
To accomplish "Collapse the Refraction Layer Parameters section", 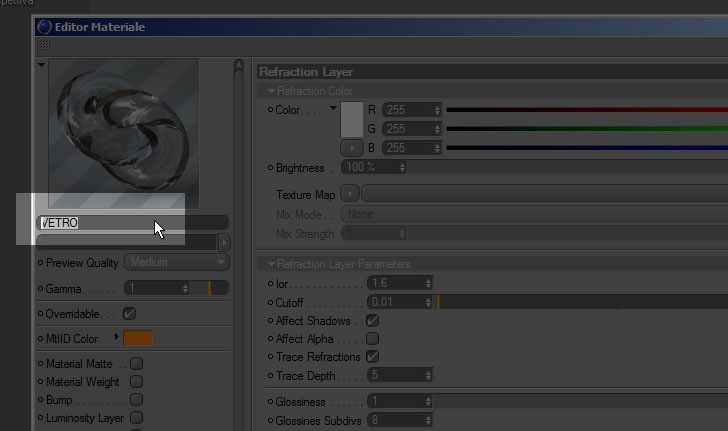I will point(271,264).
